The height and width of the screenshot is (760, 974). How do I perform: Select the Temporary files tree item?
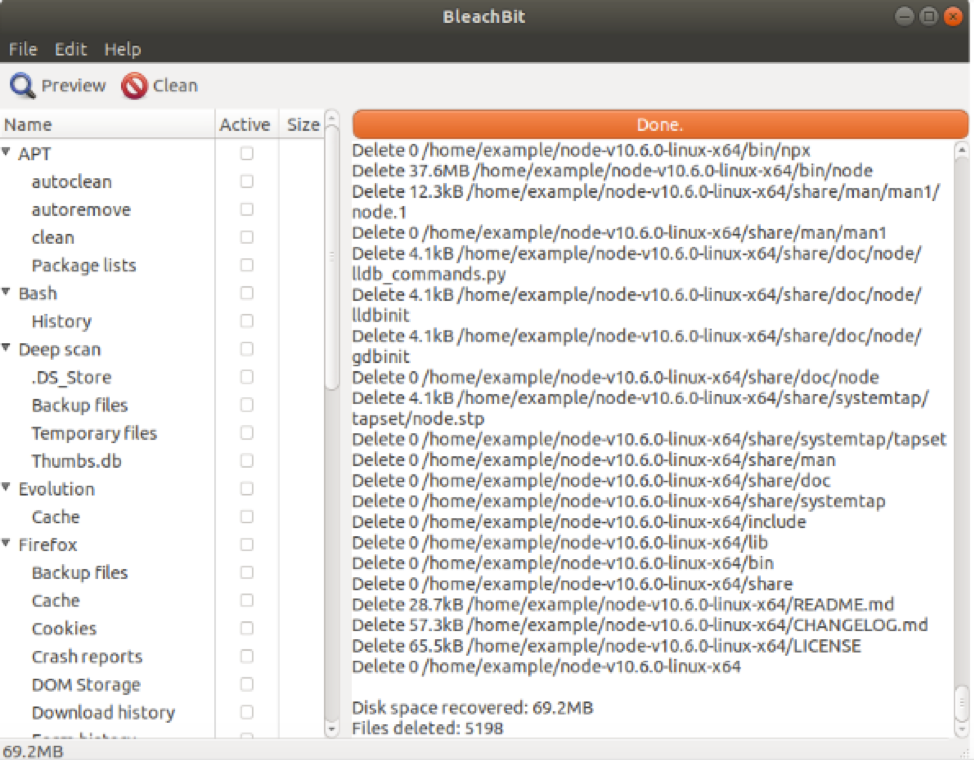coord(94,433)
